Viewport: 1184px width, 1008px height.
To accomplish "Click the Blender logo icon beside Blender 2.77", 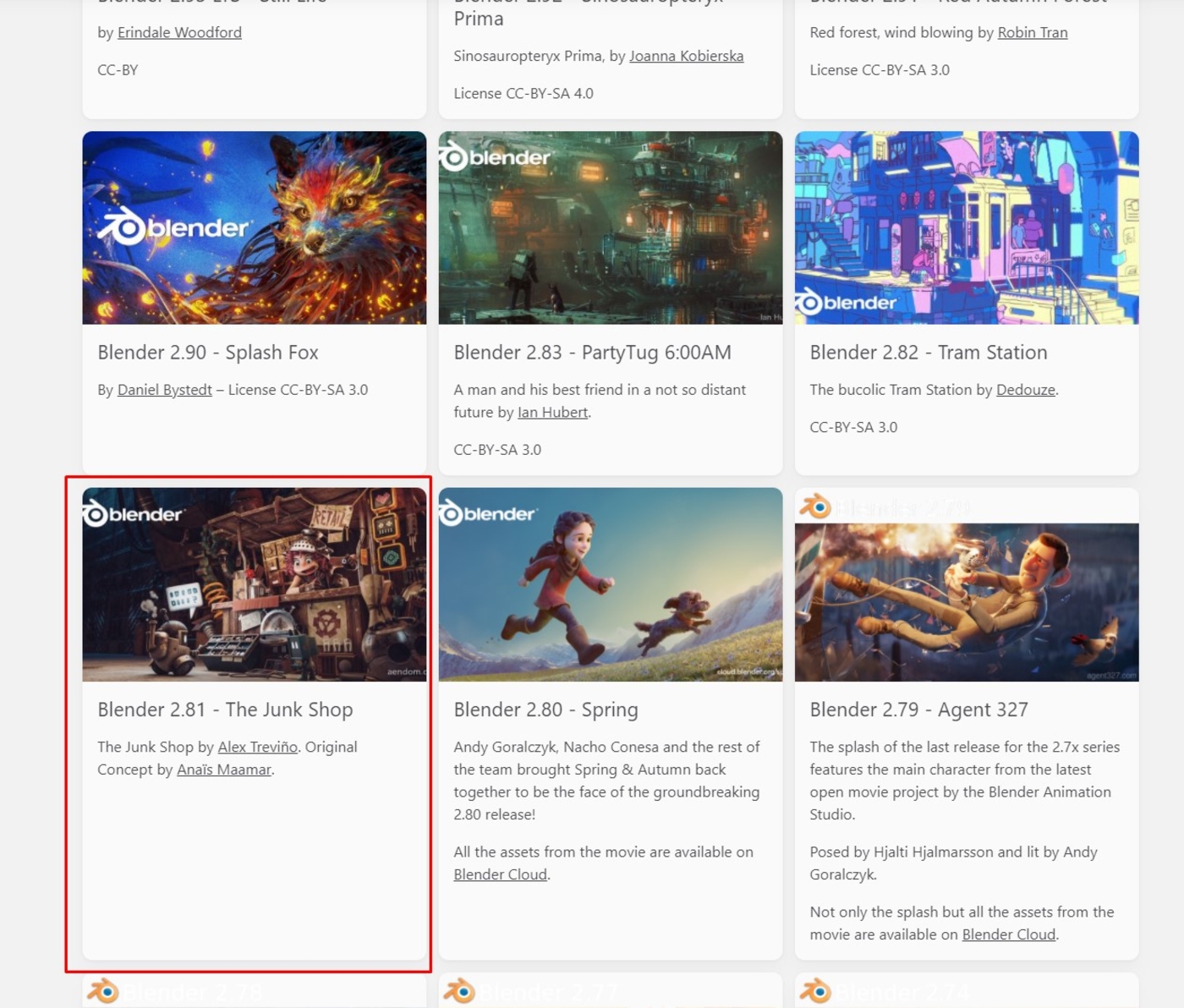I will pos(459,991).
